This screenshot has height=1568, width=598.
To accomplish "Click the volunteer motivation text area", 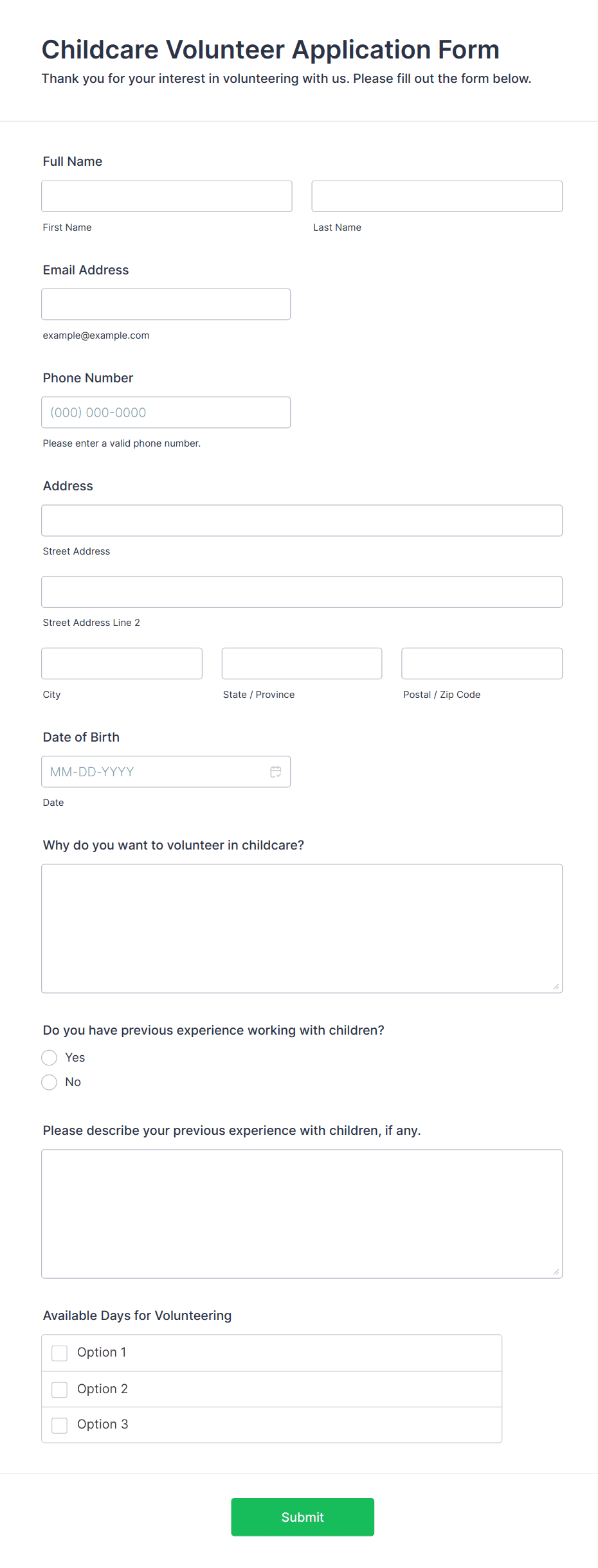I will coord(302,927).
